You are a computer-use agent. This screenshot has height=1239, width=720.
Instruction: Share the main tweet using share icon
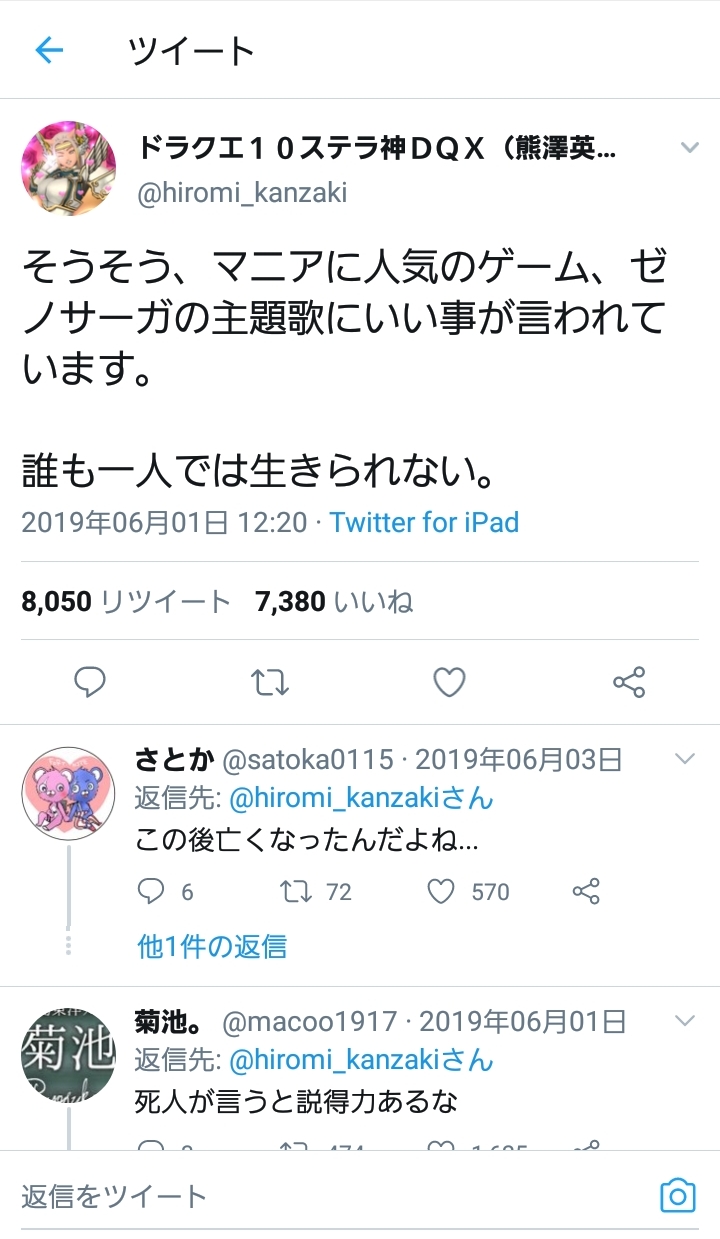(629, 682)
